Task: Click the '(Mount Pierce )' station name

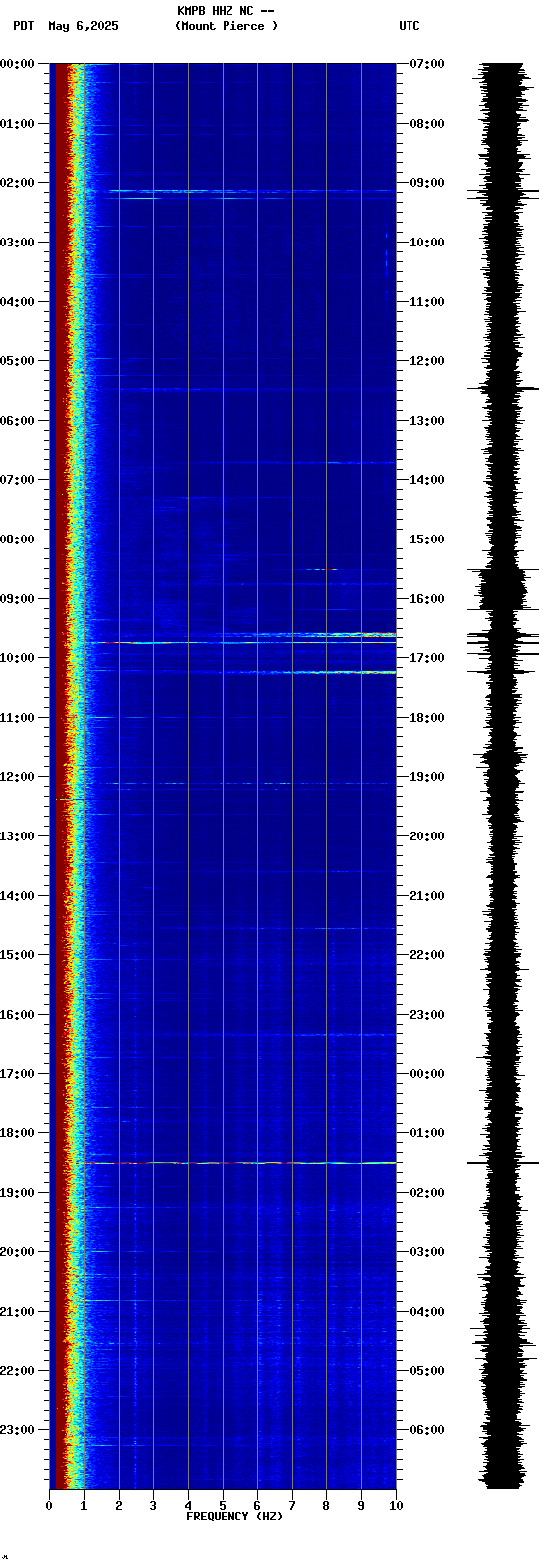Action: tap(227, 26)
